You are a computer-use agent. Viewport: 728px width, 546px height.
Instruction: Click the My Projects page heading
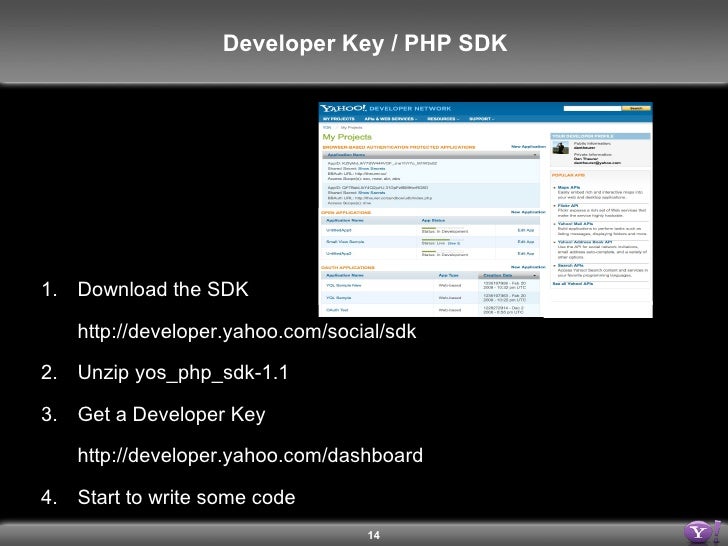point(347,137)
